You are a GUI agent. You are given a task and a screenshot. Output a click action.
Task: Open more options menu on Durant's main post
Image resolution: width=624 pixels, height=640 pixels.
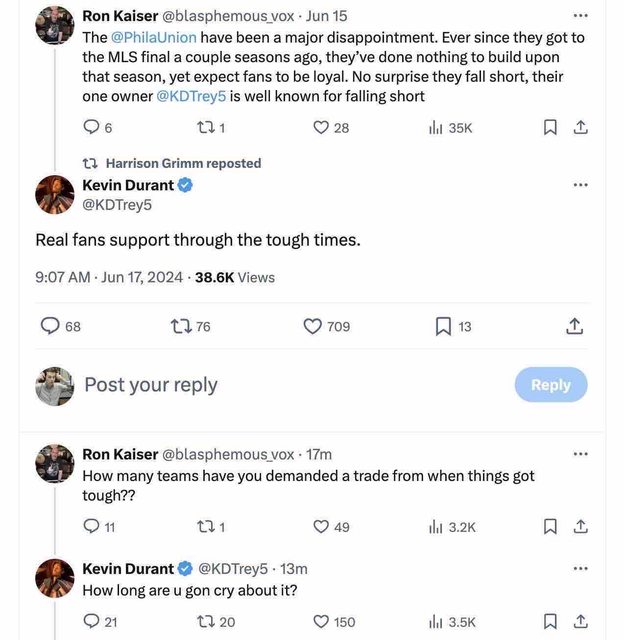coord(580,185)
